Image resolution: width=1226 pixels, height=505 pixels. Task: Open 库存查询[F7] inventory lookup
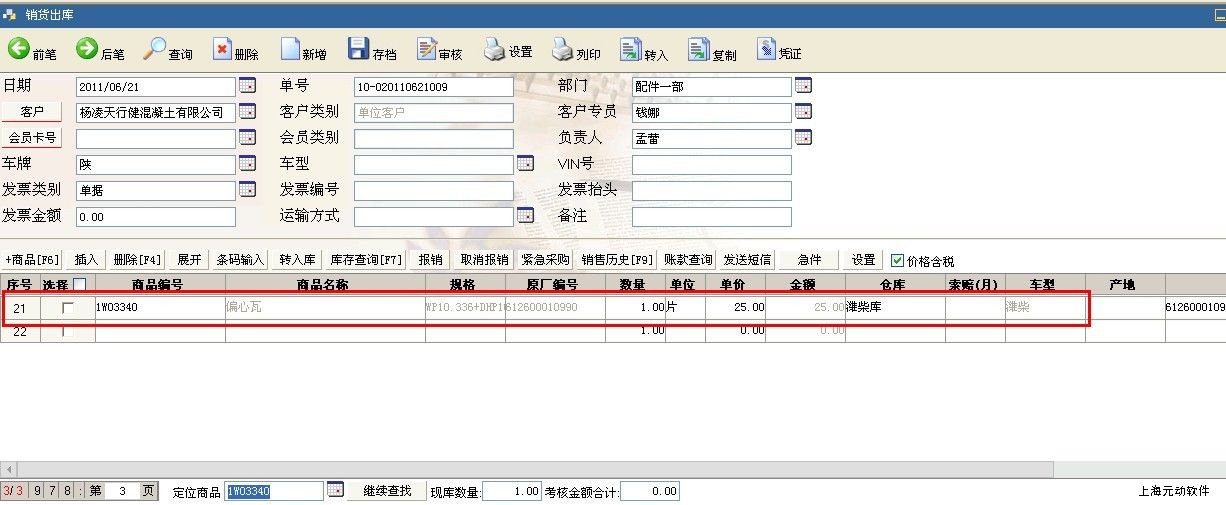[x=366, y=260]
